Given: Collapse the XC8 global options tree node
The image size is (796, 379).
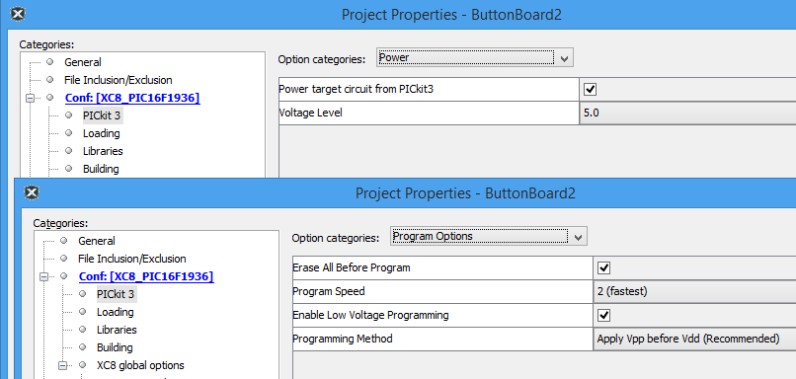Looking at the screenshot, I should (63, 365).
